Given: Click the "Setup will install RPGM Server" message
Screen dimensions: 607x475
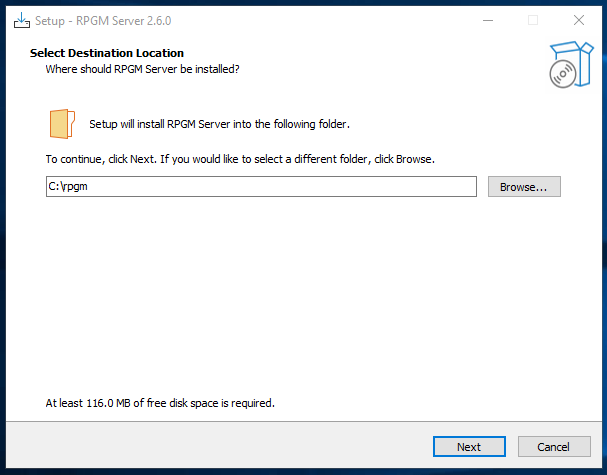Looking at the screenshot, I should (x=219, y=125).
